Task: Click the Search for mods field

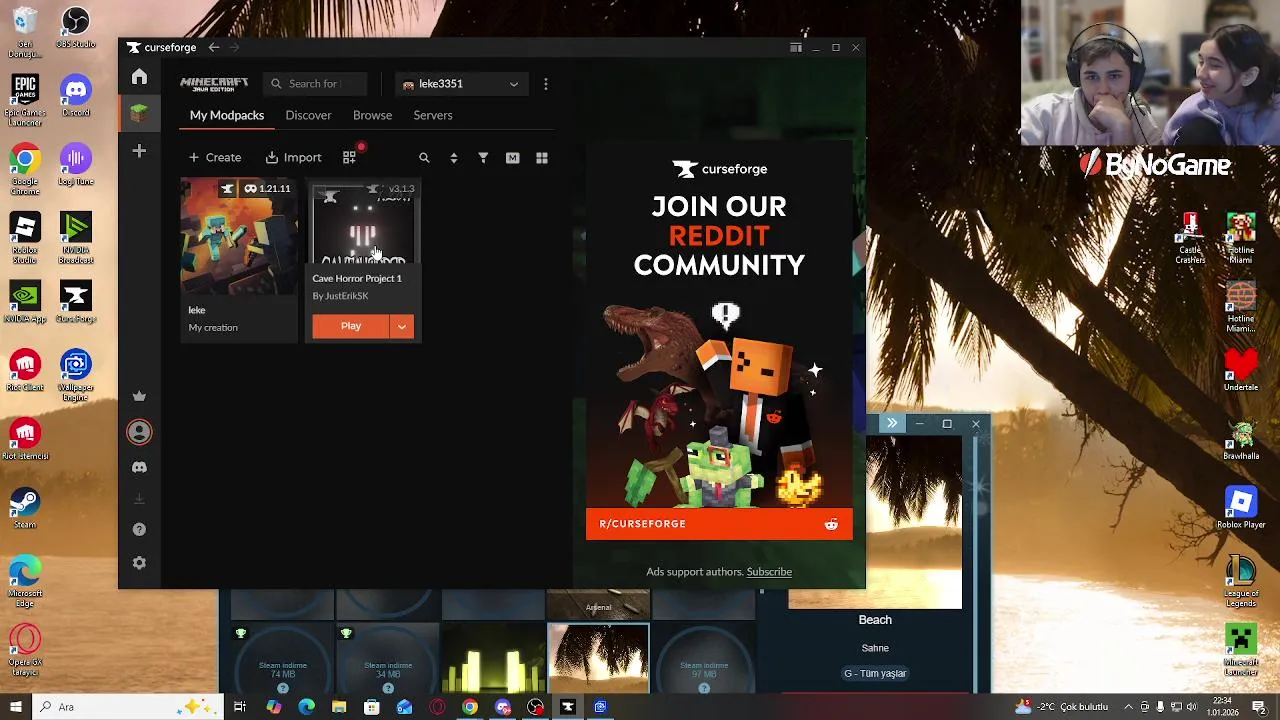Action: coord(316,84)
